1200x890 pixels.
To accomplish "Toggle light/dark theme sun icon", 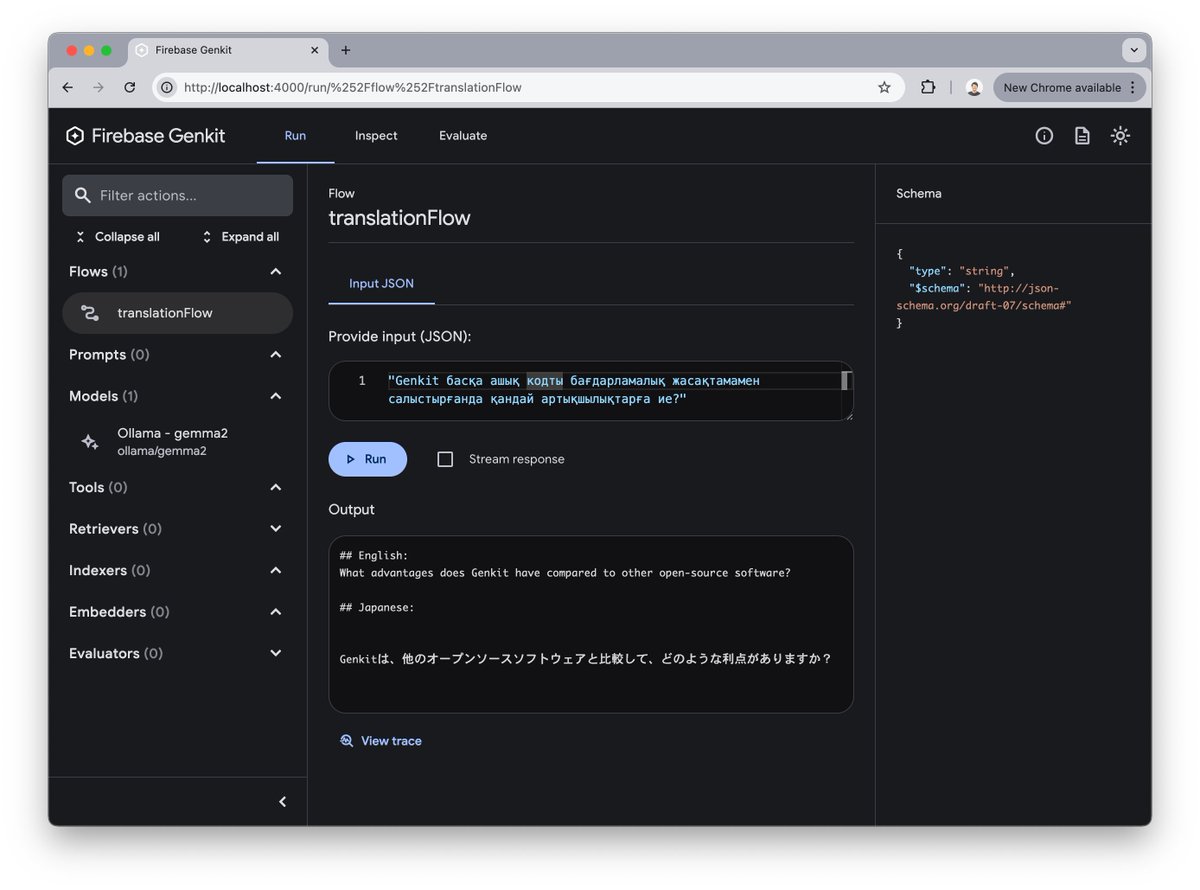I will (1120, 136).
